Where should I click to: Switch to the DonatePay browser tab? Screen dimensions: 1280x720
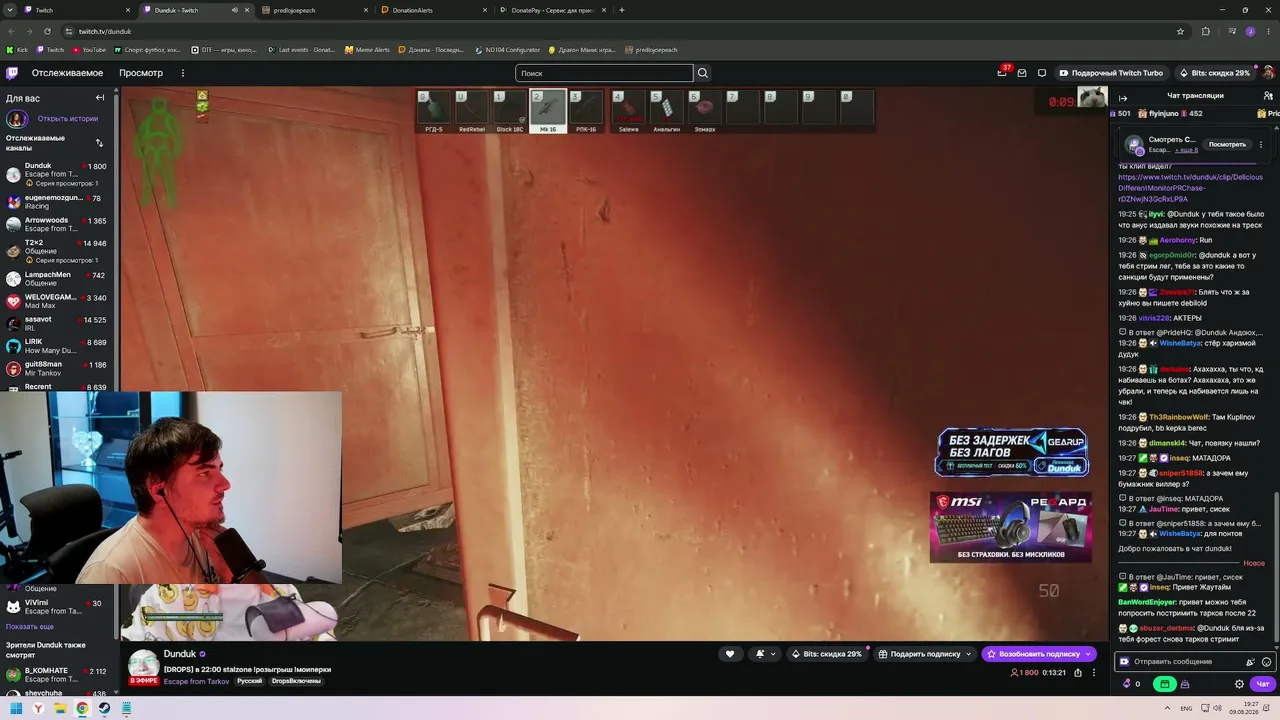(x=553, y=10)
